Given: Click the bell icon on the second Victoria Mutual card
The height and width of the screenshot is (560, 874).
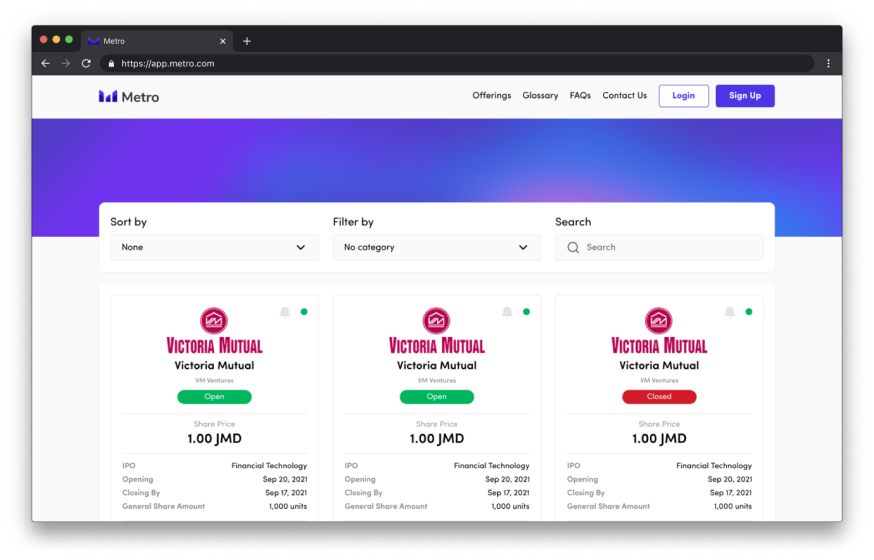Looking at the screenshot, I should coord(507,312).
